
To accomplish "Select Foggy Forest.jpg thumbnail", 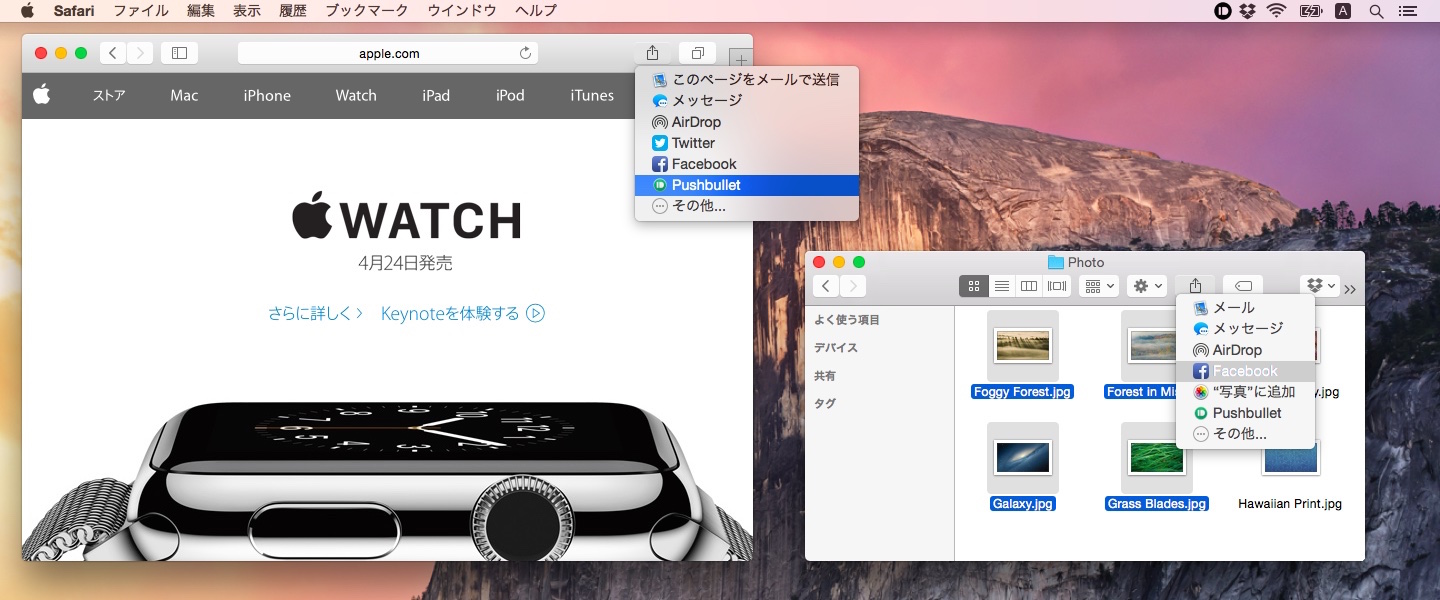I will coord(1022,346).
